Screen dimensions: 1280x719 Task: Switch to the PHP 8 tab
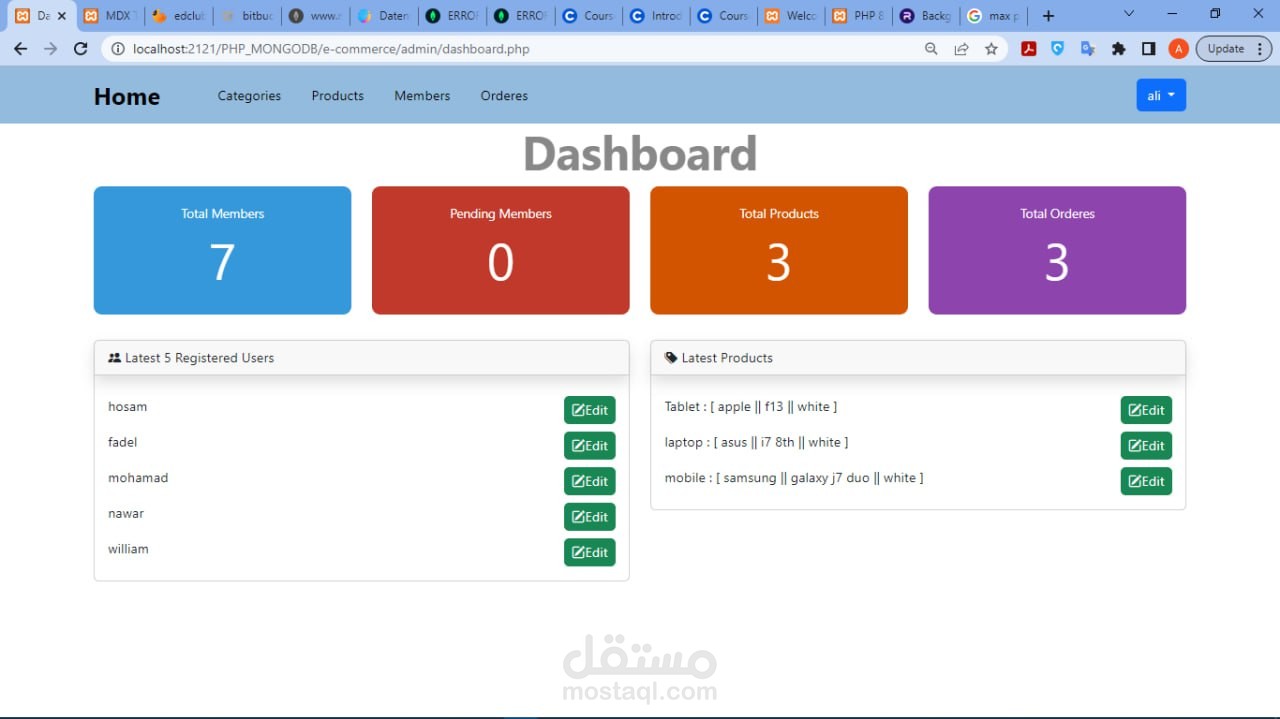point(858,16)
